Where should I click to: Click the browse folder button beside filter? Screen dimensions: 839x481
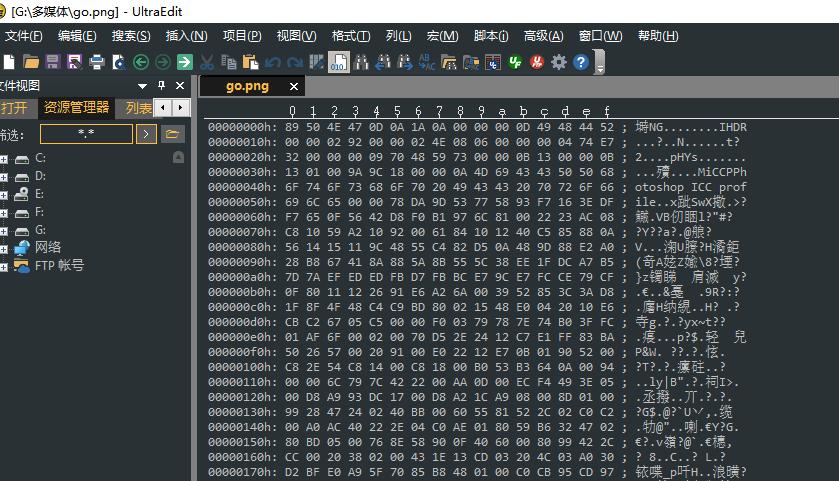tap(172, 133)
